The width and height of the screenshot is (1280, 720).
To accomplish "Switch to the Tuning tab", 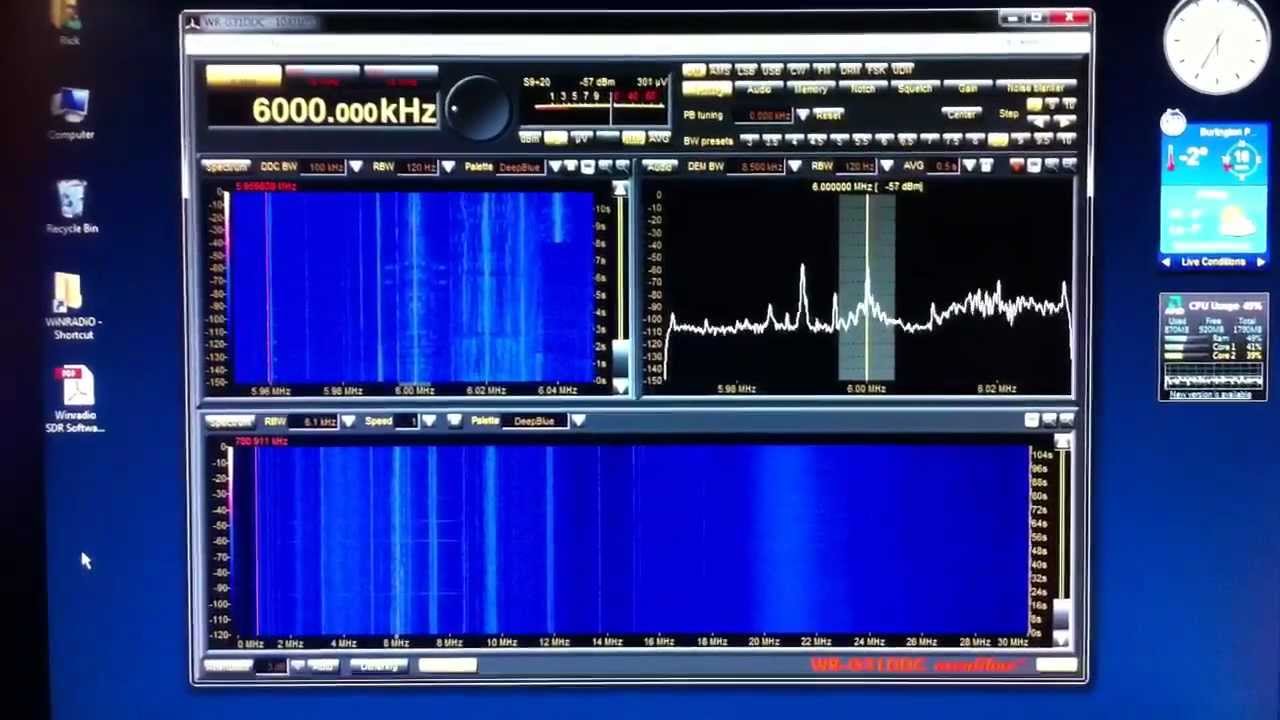I will pyautogui.click(x=707, y=89).
